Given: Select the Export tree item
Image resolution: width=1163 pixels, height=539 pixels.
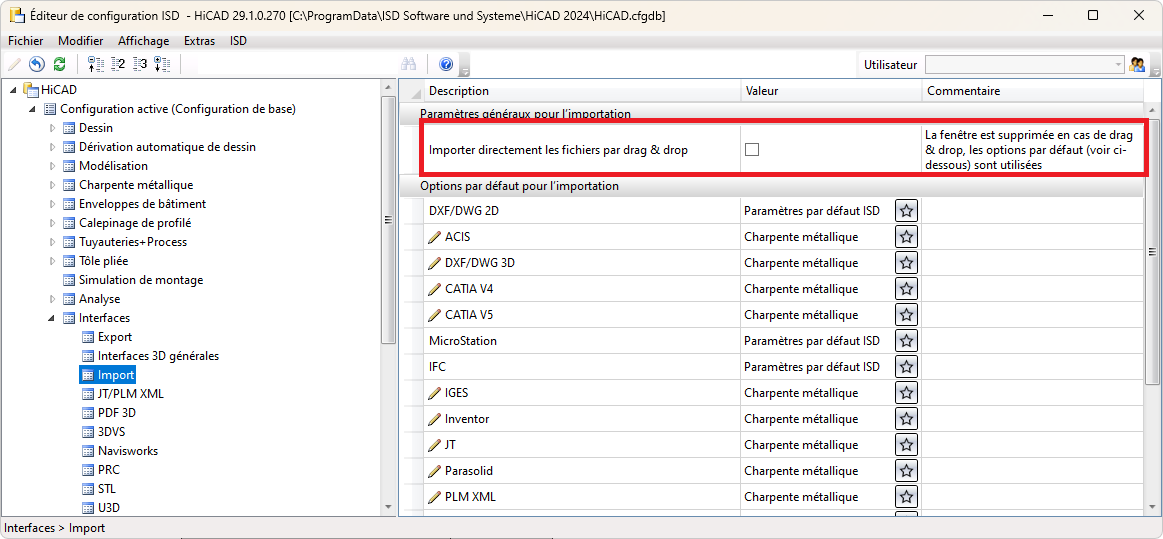Looking at the screenshot, I should tap(115, 337).
